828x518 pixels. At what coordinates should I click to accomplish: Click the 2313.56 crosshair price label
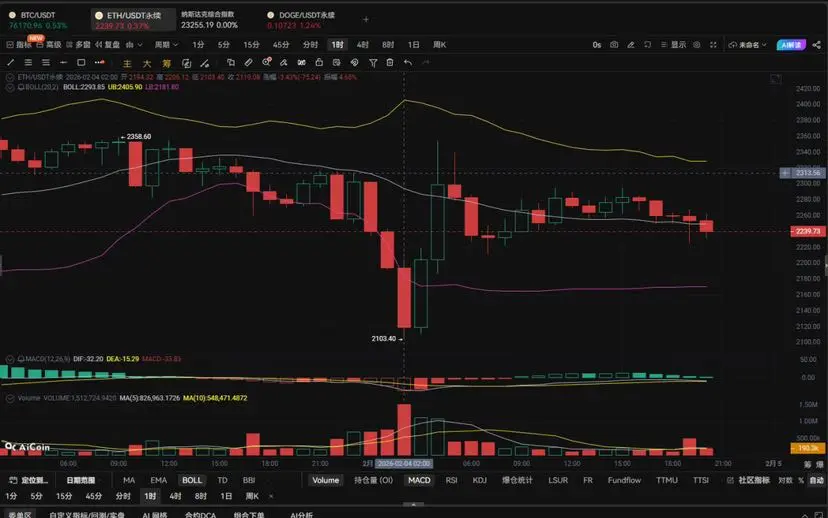click(x=803, y=173)
